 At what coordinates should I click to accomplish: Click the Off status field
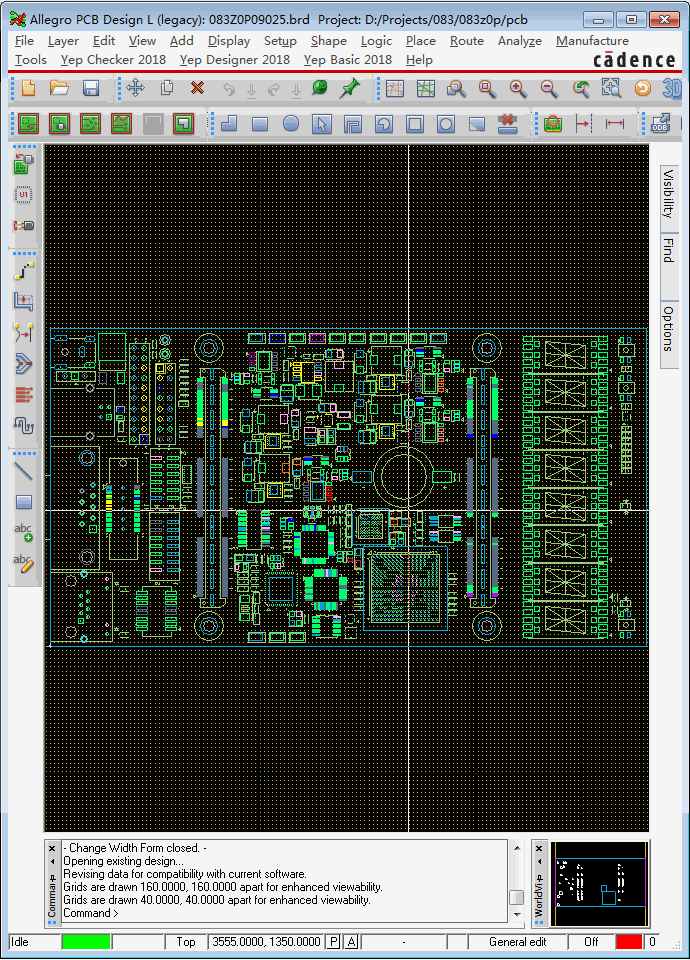(x=591, y=942)
